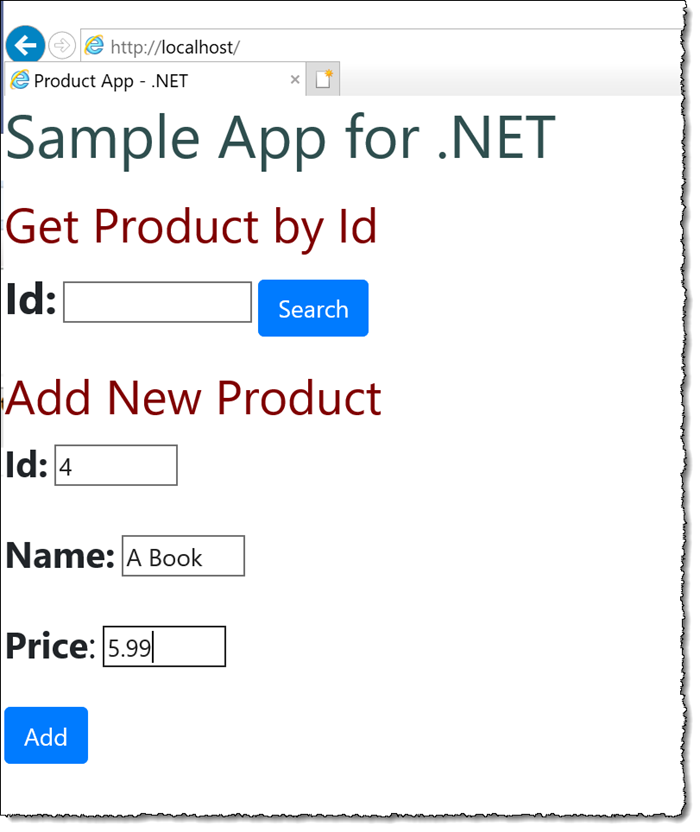Image resolution: width=700 pixels, height=832 pixels.
Task: Click the Name: label
Action: pyautogui.click(x=60, y=556)
